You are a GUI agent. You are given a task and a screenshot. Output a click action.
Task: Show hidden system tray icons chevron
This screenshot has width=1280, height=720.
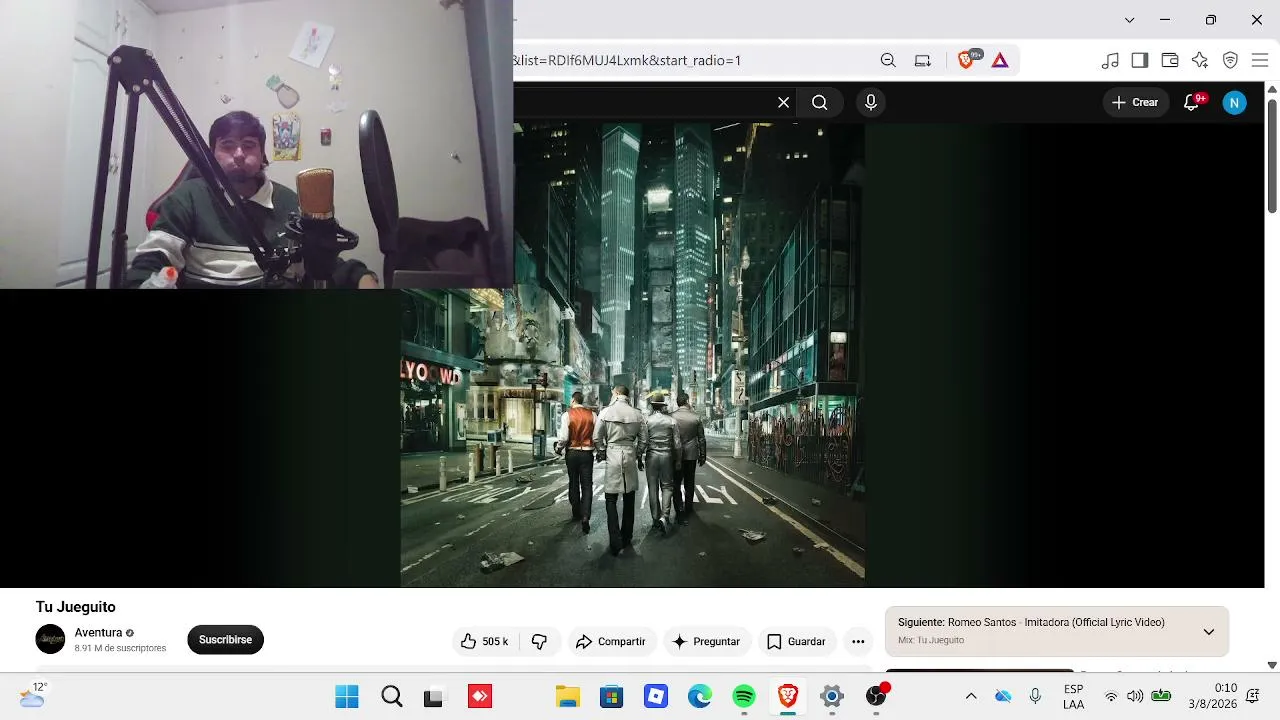tap(970, 696)
